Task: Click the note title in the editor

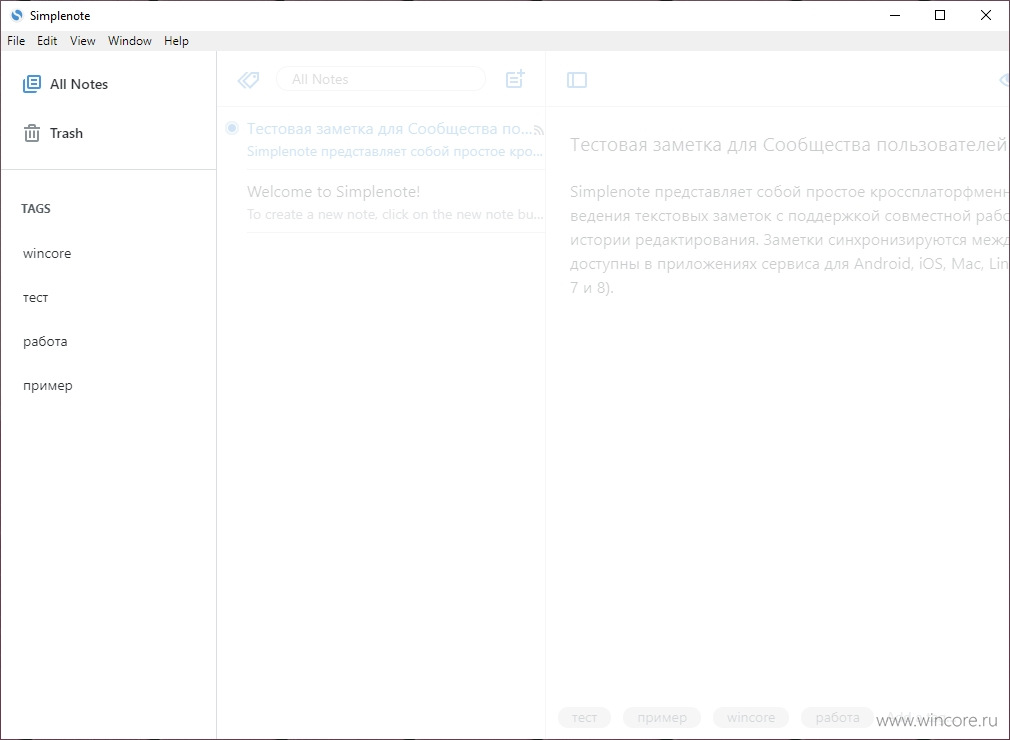Action: (x=788, y=145)
